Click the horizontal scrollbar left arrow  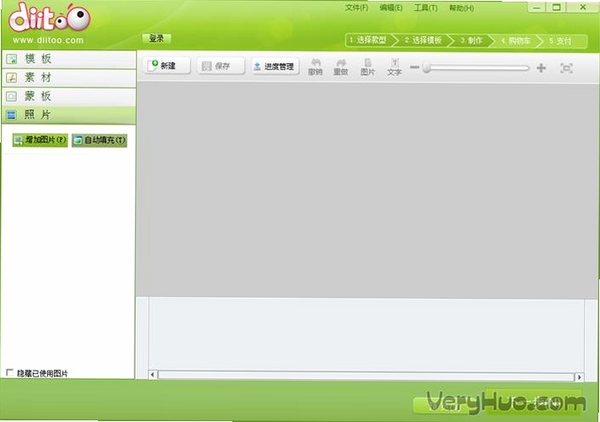(x=153, y=374)
